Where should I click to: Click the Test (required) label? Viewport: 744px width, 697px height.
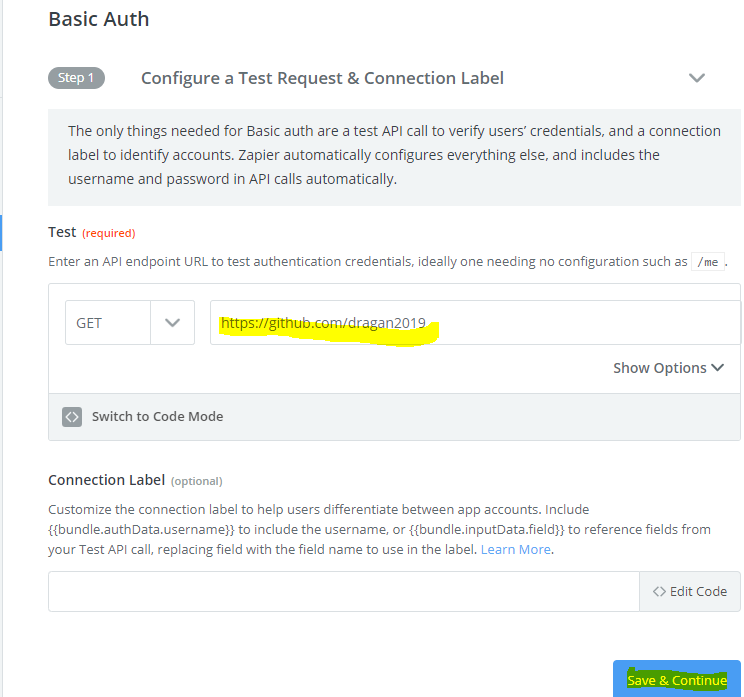[x=92, y=232]
